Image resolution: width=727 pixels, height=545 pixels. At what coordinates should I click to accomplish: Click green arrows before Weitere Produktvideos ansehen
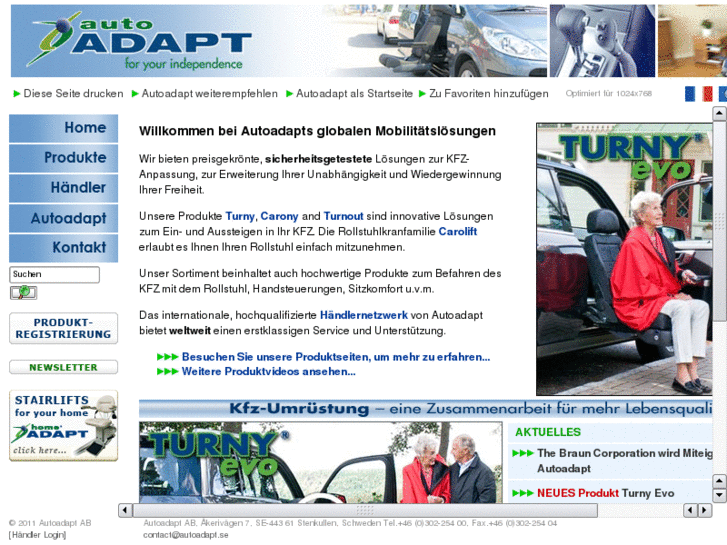(167, 372)
